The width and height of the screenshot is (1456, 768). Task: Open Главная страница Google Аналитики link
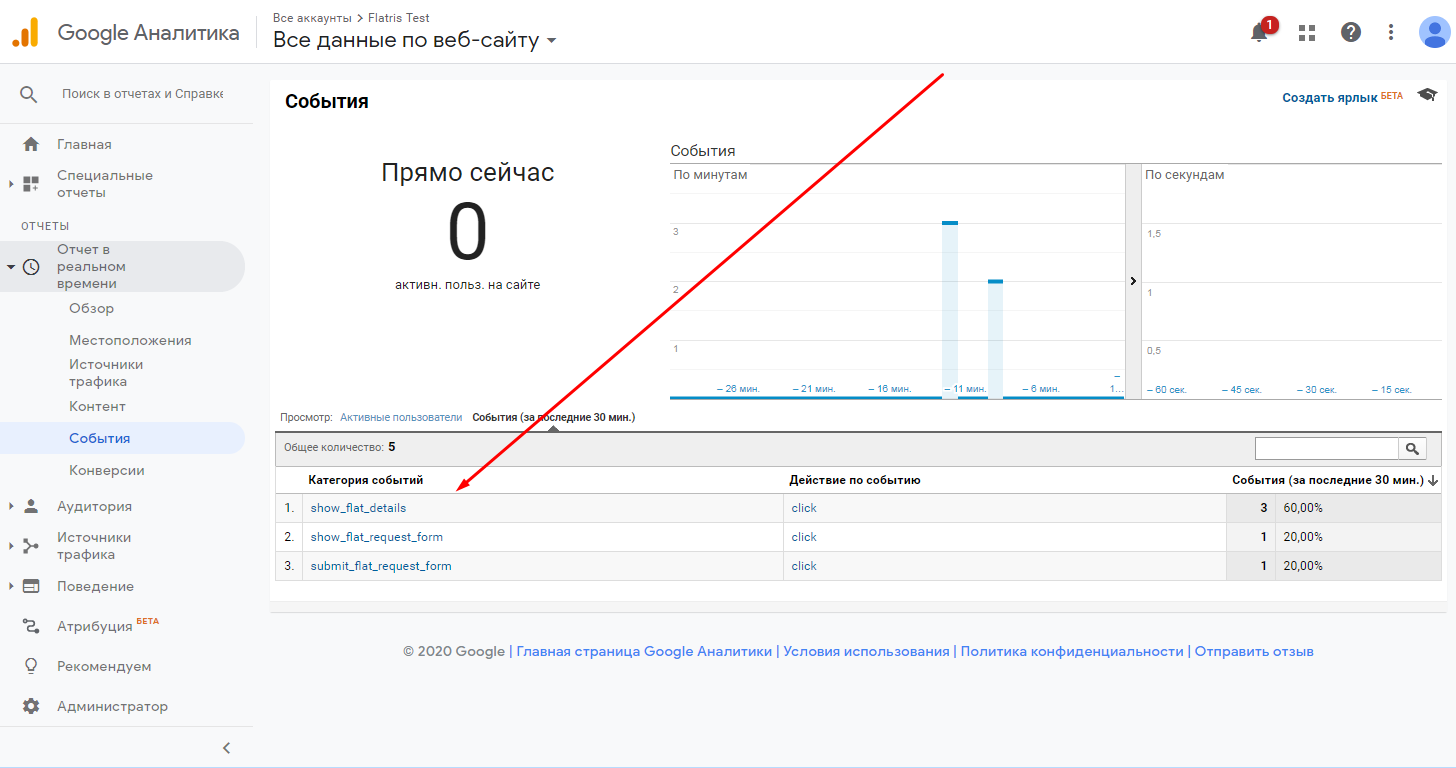tap(644, 651)
